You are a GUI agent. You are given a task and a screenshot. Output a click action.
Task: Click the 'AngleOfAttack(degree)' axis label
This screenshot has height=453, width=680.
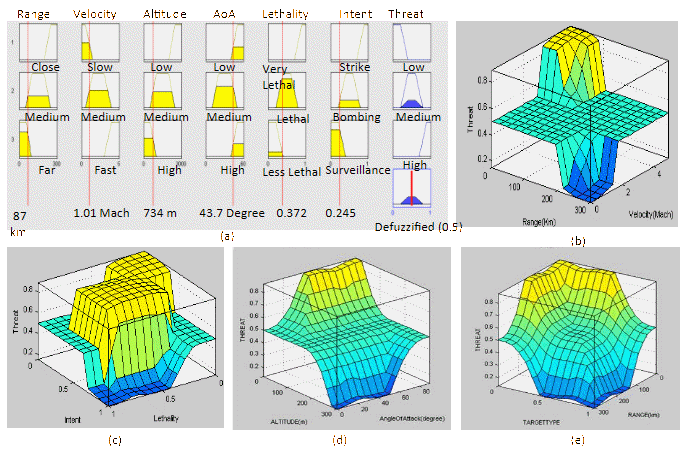click(412, 419)
